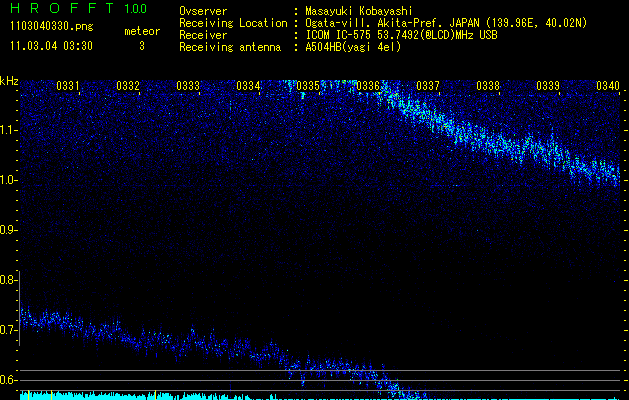Click the Receiving Location label
Viewport: 629px width, 400px height.
point(233,23)
